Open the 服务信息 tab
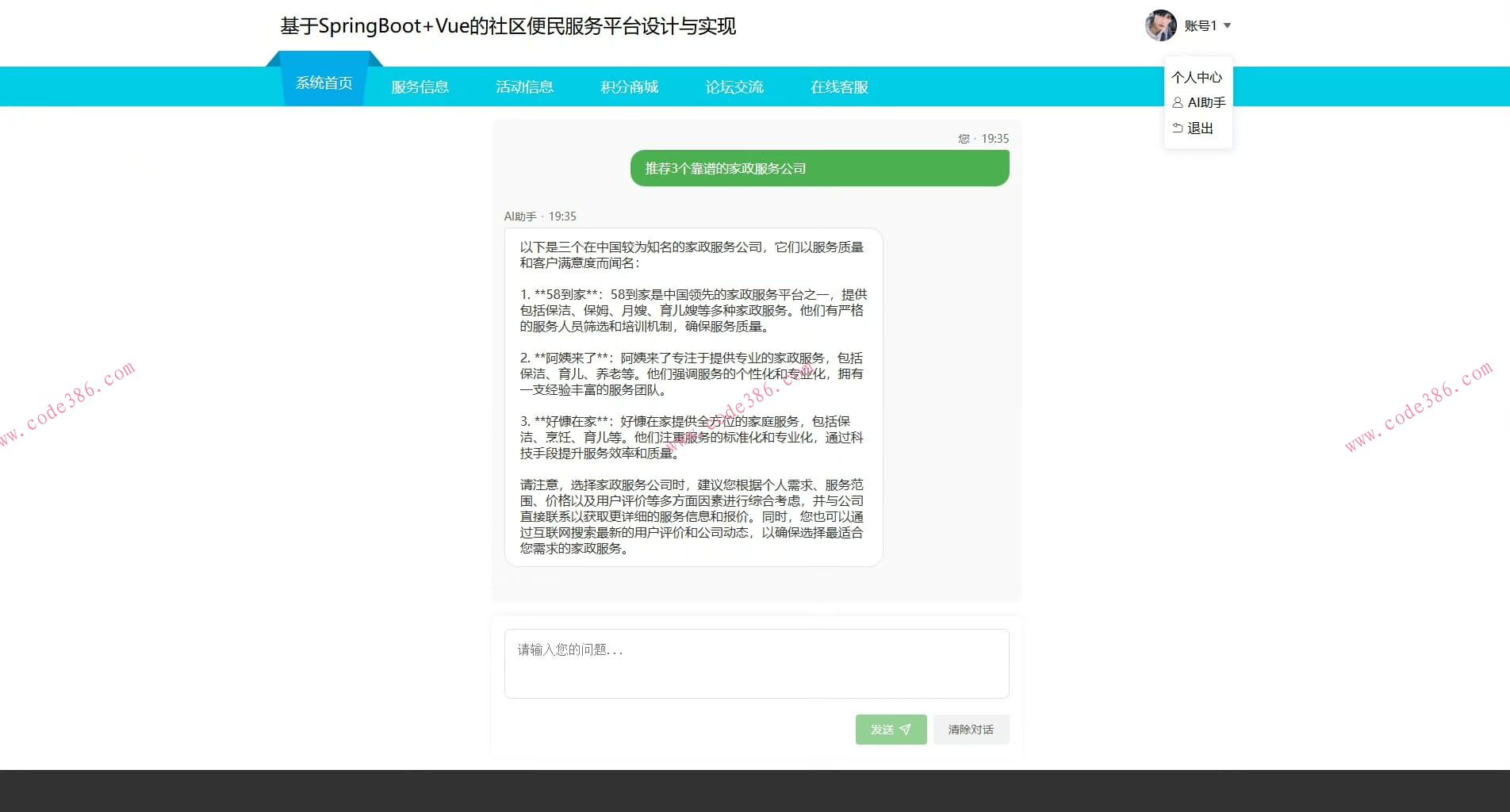 pos(420,86)
